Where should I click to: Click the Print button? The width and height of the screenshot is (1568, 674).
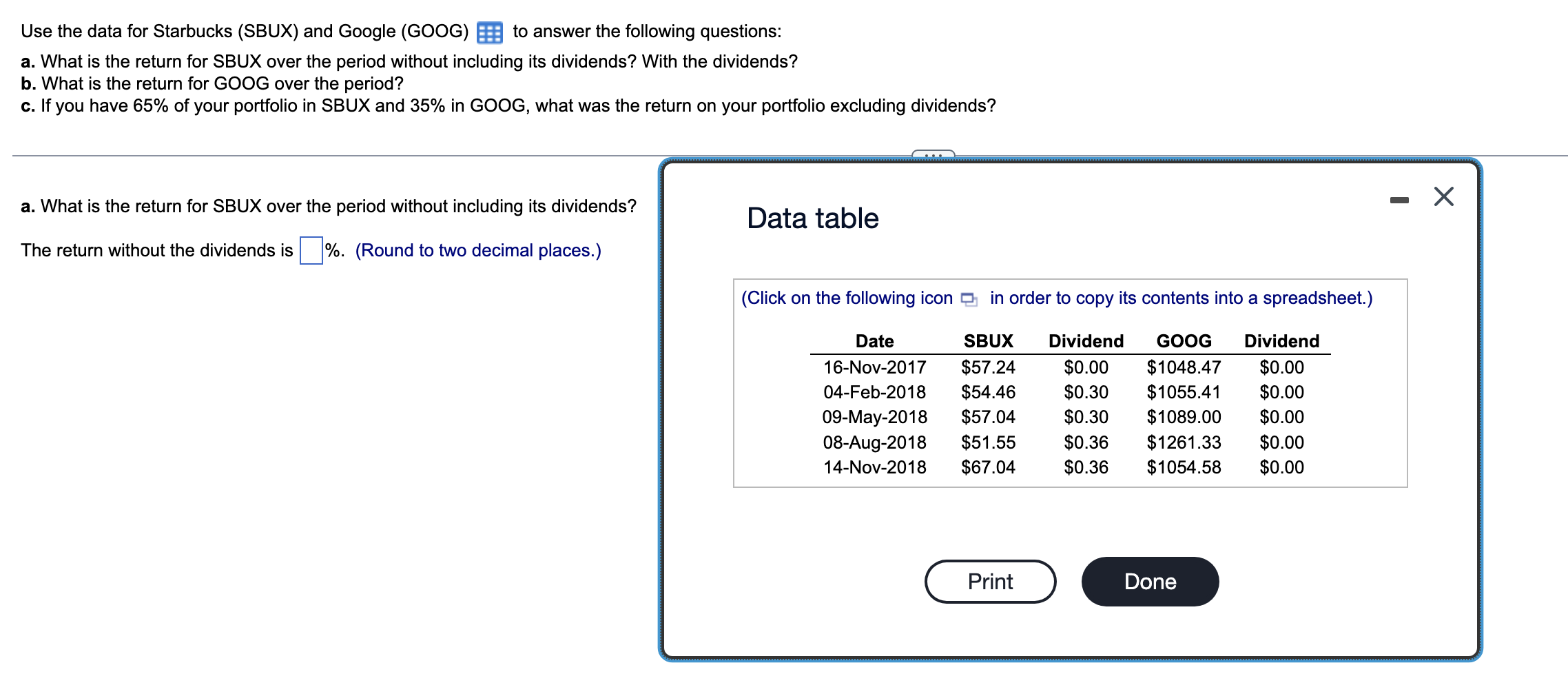click(989, 581)
